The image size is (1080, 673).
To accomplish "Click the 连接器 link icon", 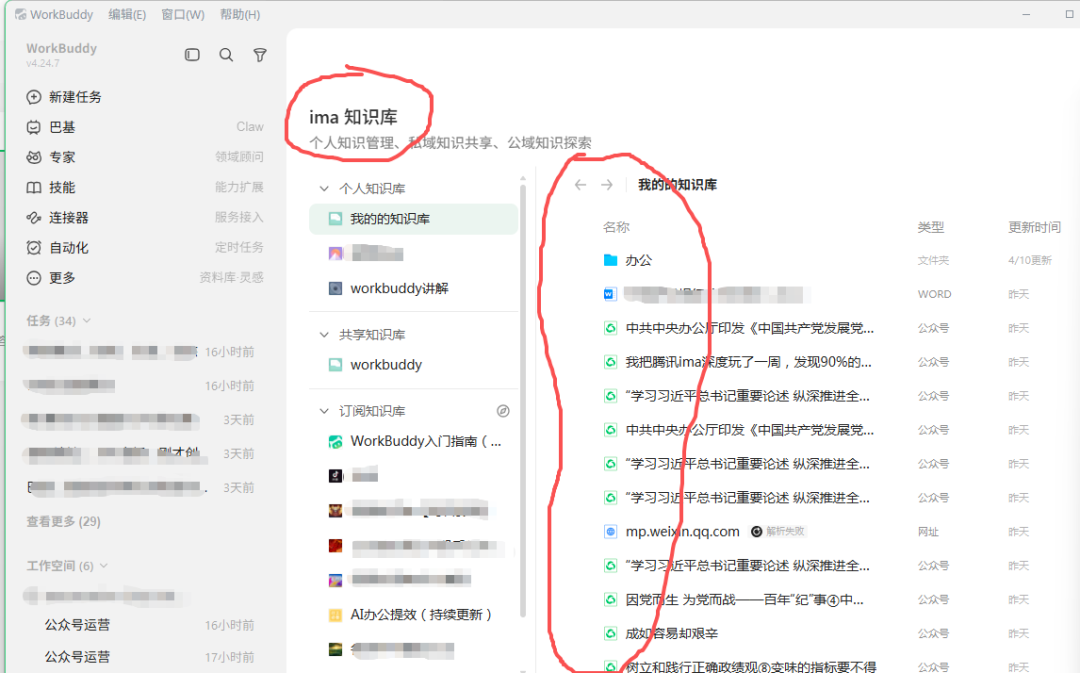I will 34,218.
